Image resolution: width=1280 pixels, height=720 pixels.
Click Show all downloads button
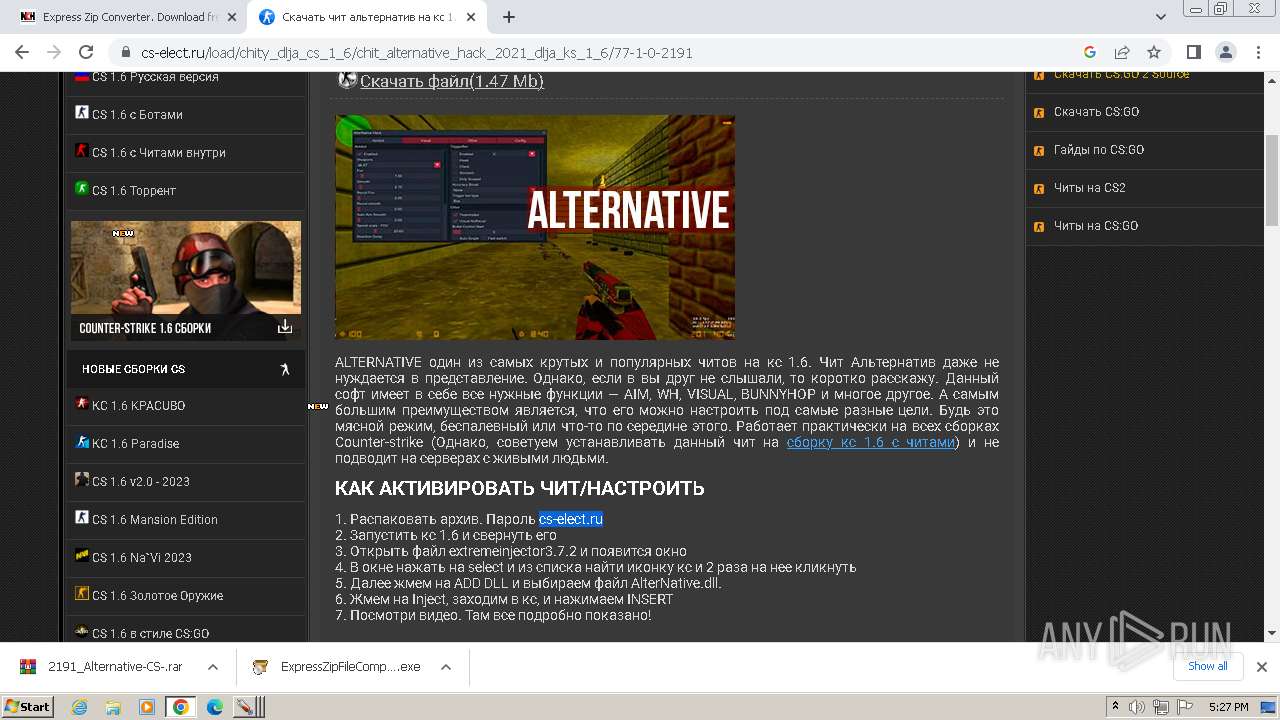click(1208, 667)
